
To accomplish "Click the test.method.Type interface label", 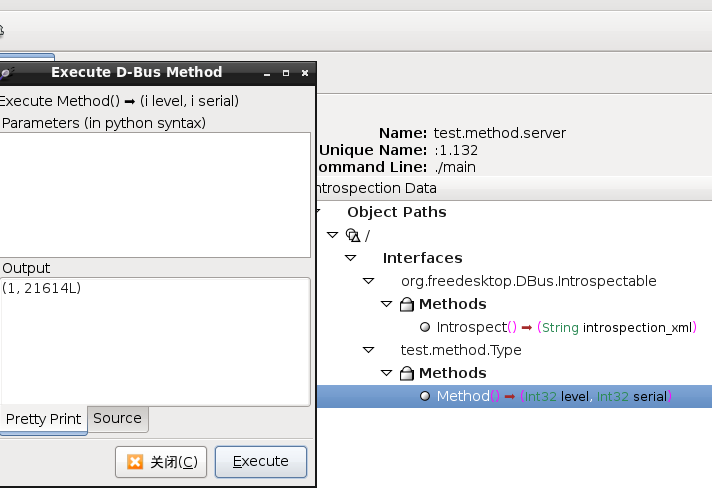I will pyautogui.click(x=461, y=350).
